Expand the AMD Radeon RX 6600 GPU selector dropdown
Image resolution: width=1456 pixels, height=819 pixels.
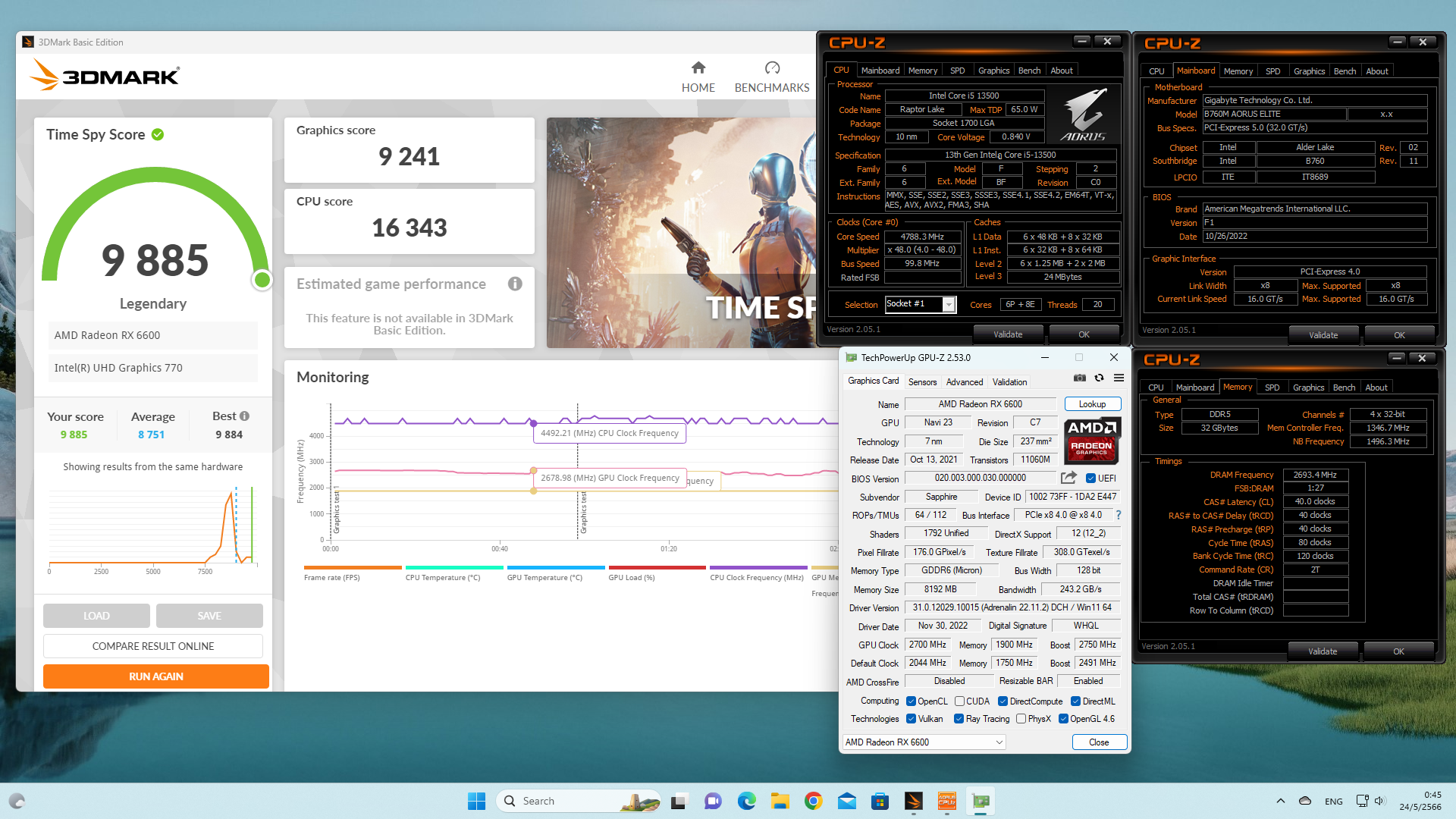[x=924, y=742]
